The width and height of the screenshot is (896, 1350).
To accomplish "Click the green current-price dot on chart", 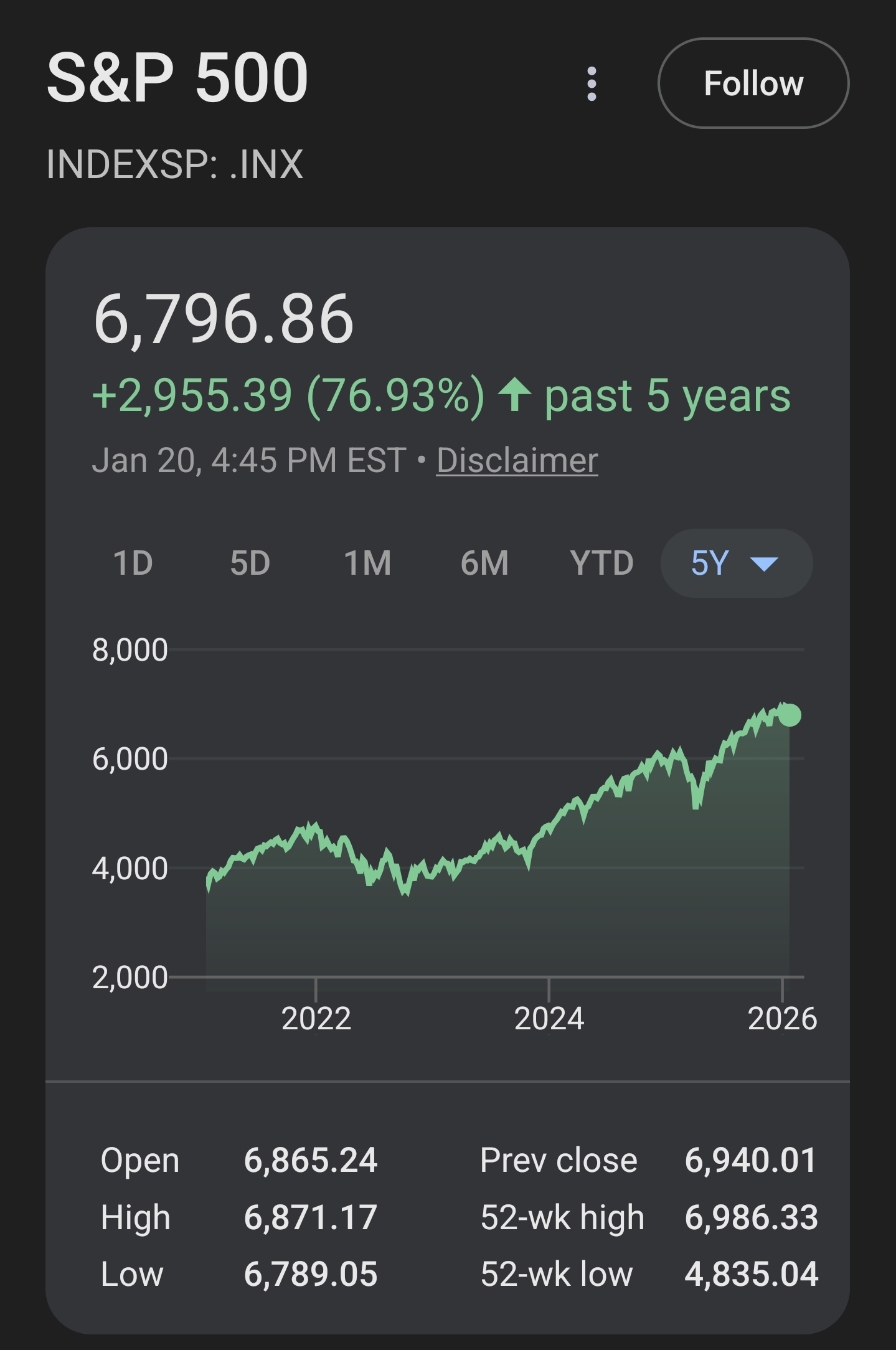I will point(790,715).
